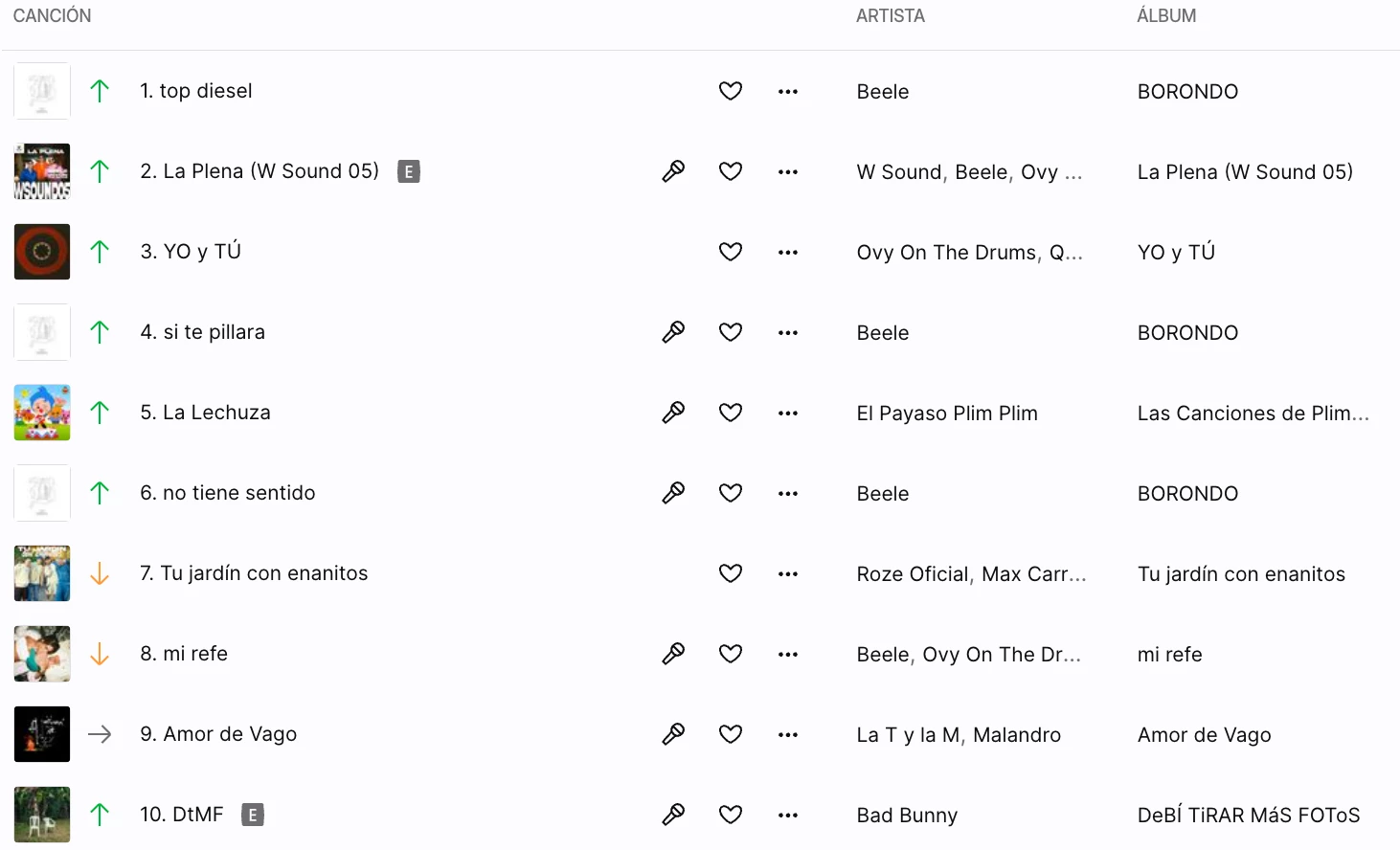The image size is (1400, 850).
Task: Expand the three-dot menu for La Lechuza
Action: 788,414
